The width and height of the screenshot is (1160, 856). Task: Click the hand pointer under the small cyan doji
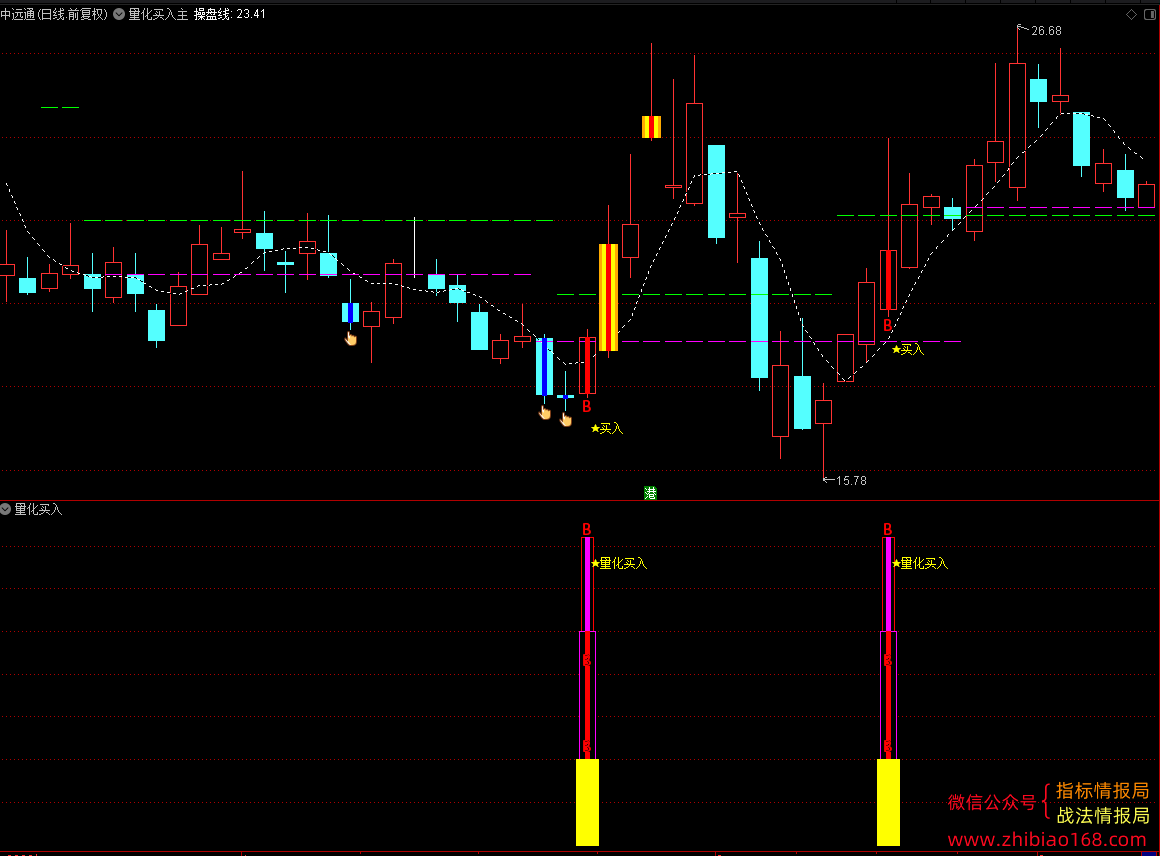pos(566,420)
